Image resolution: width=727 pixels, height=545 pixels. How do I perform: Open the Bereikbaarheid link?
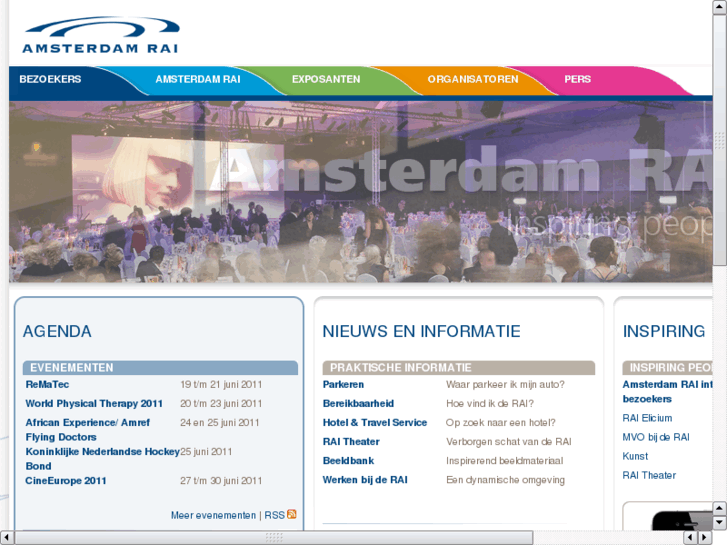tap(358, 404)
